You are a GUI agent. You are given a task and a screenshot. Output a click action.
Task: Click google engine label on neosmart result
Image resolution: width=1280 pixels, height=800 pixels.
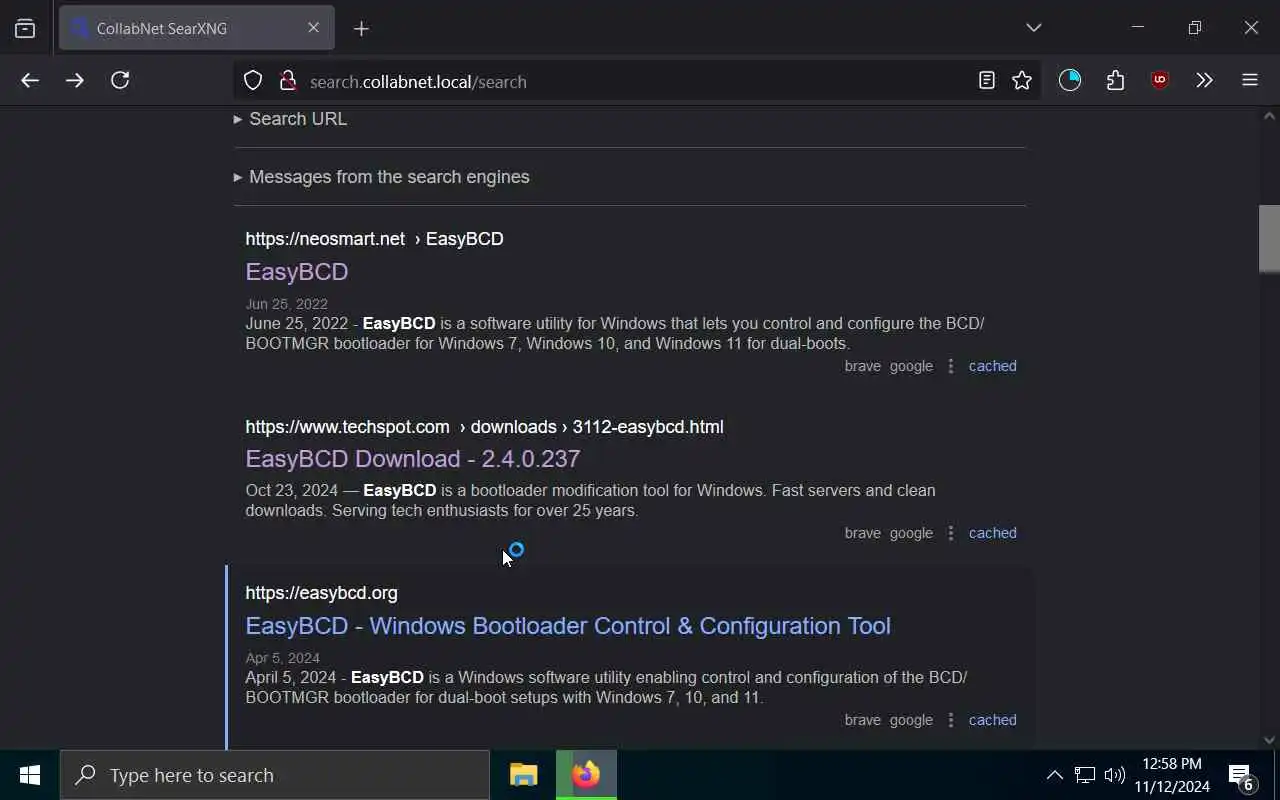pyautogui.click(x=911, y=366)
